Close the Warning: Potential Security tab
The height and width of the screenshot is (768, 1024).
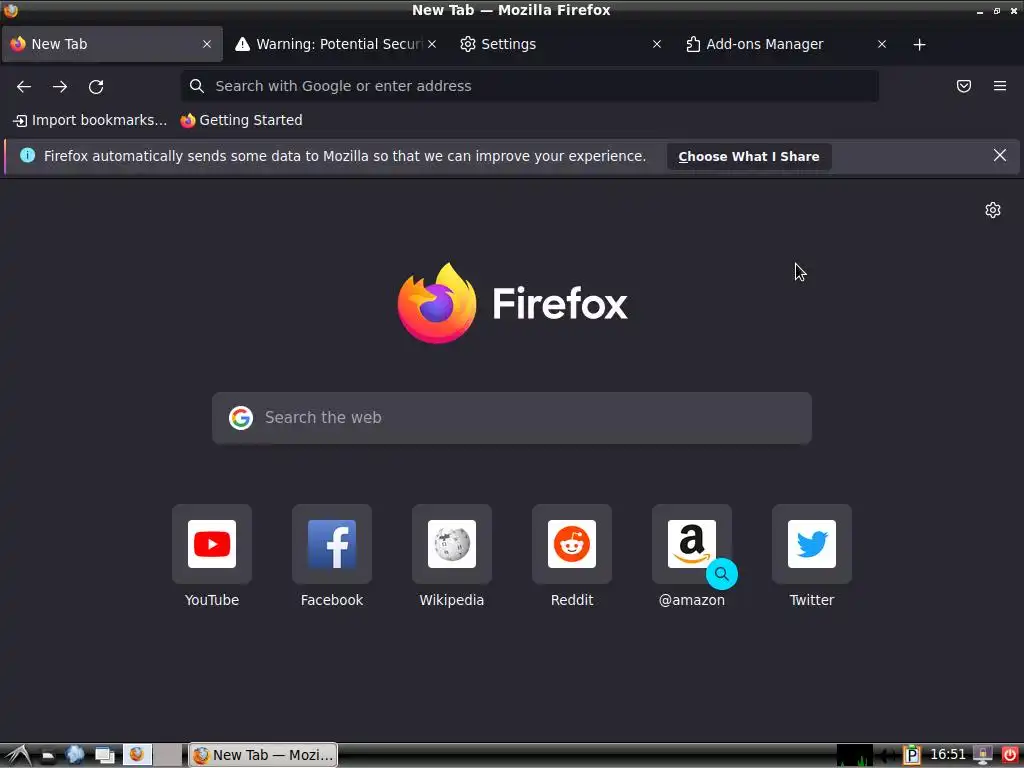[x=432, y=44]
